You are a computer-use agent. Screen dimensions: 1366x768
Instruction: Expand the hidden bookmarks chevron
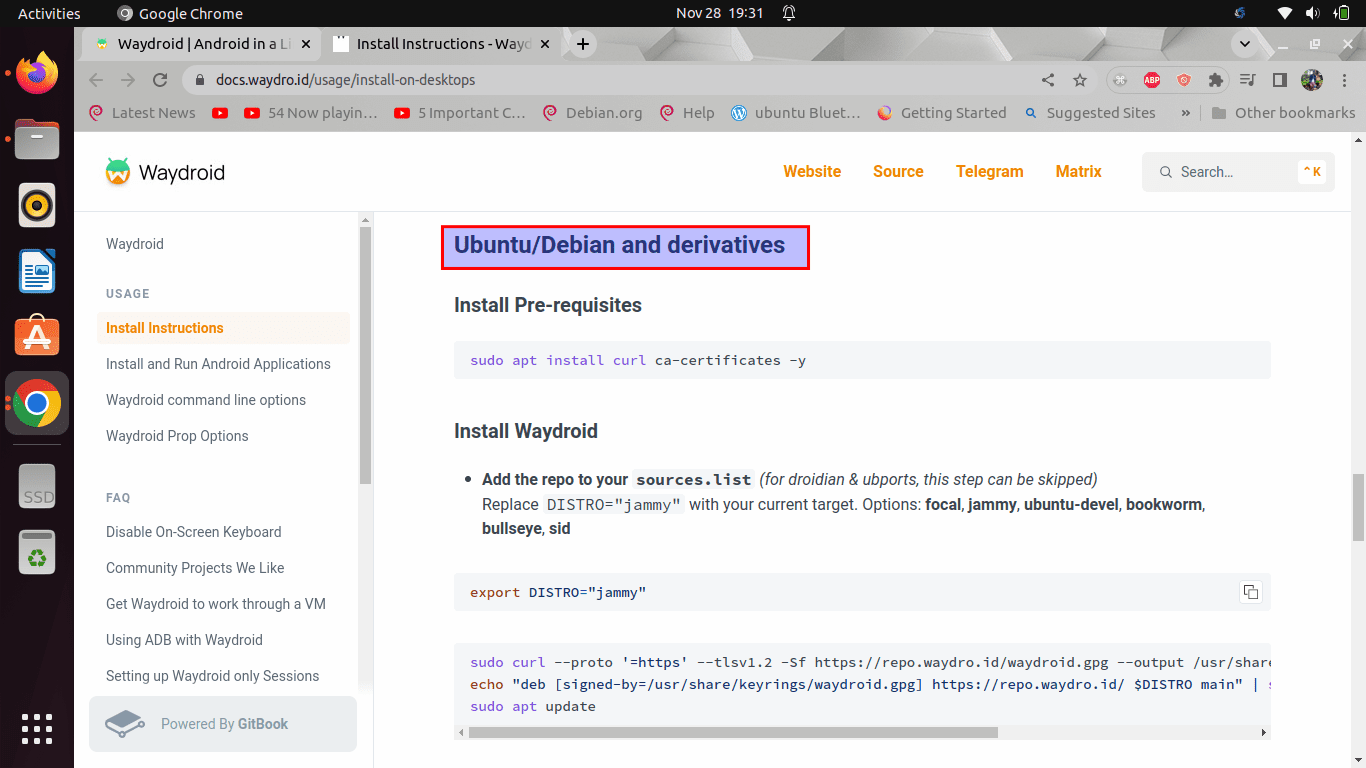click(x=1186, y=113)
